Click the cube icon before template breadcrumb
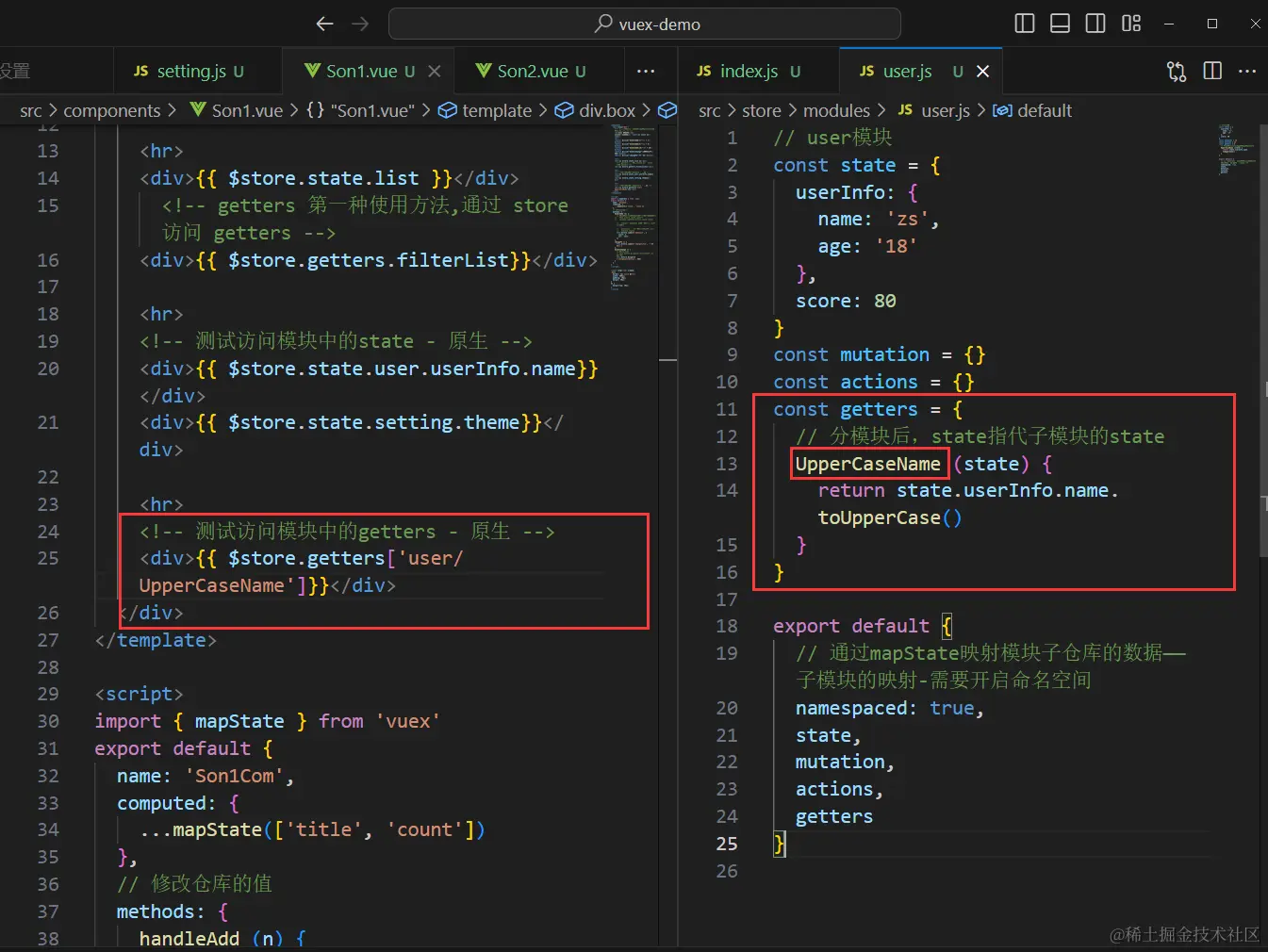1268x952 pixels. pos(448,111)
